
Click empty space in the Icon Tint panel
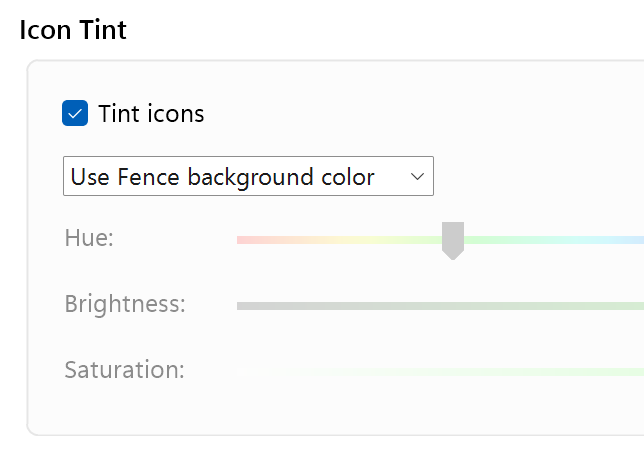point(400,110)
